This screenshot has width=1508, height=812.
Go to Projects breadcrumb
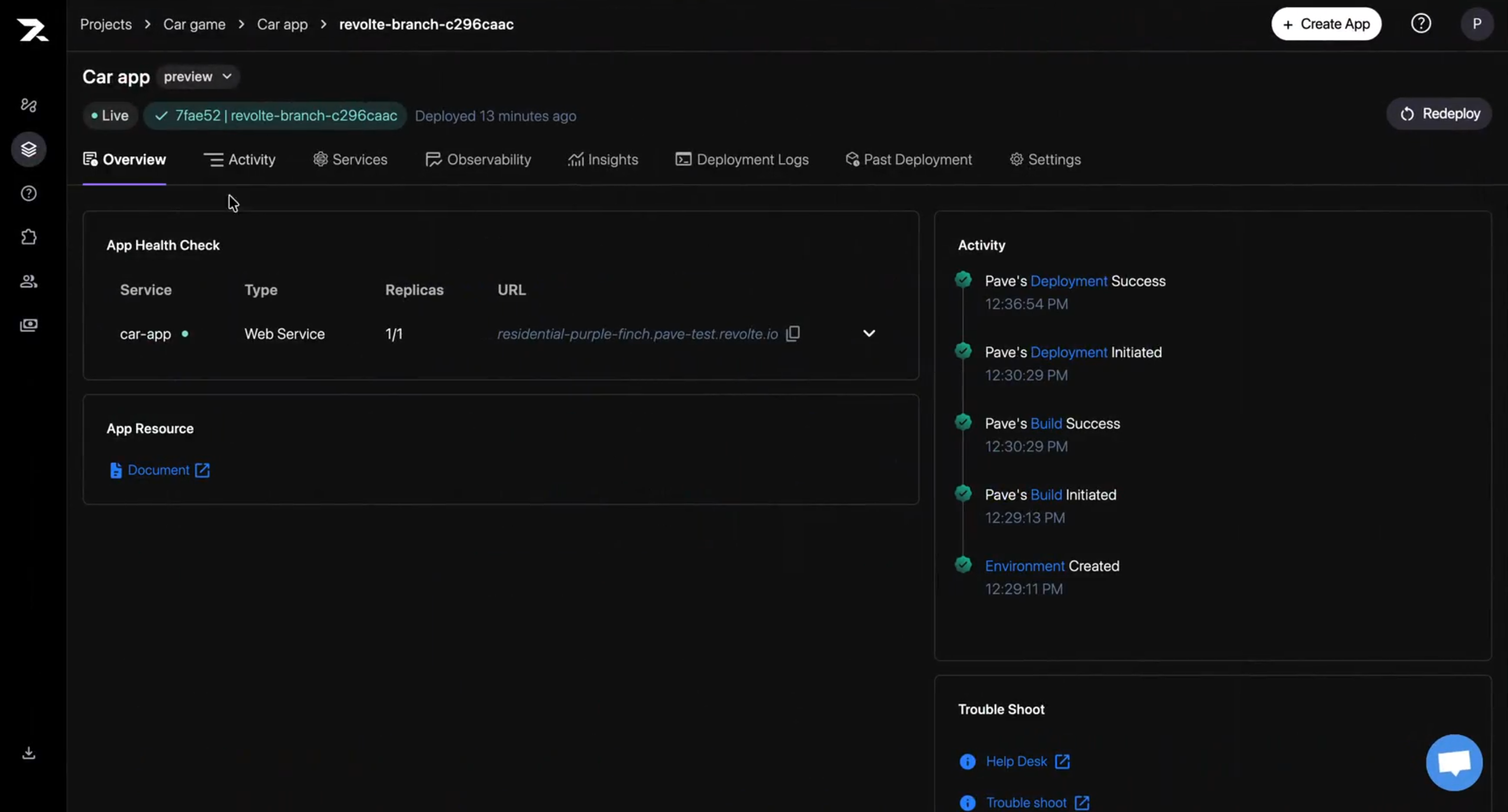[106, 24]
